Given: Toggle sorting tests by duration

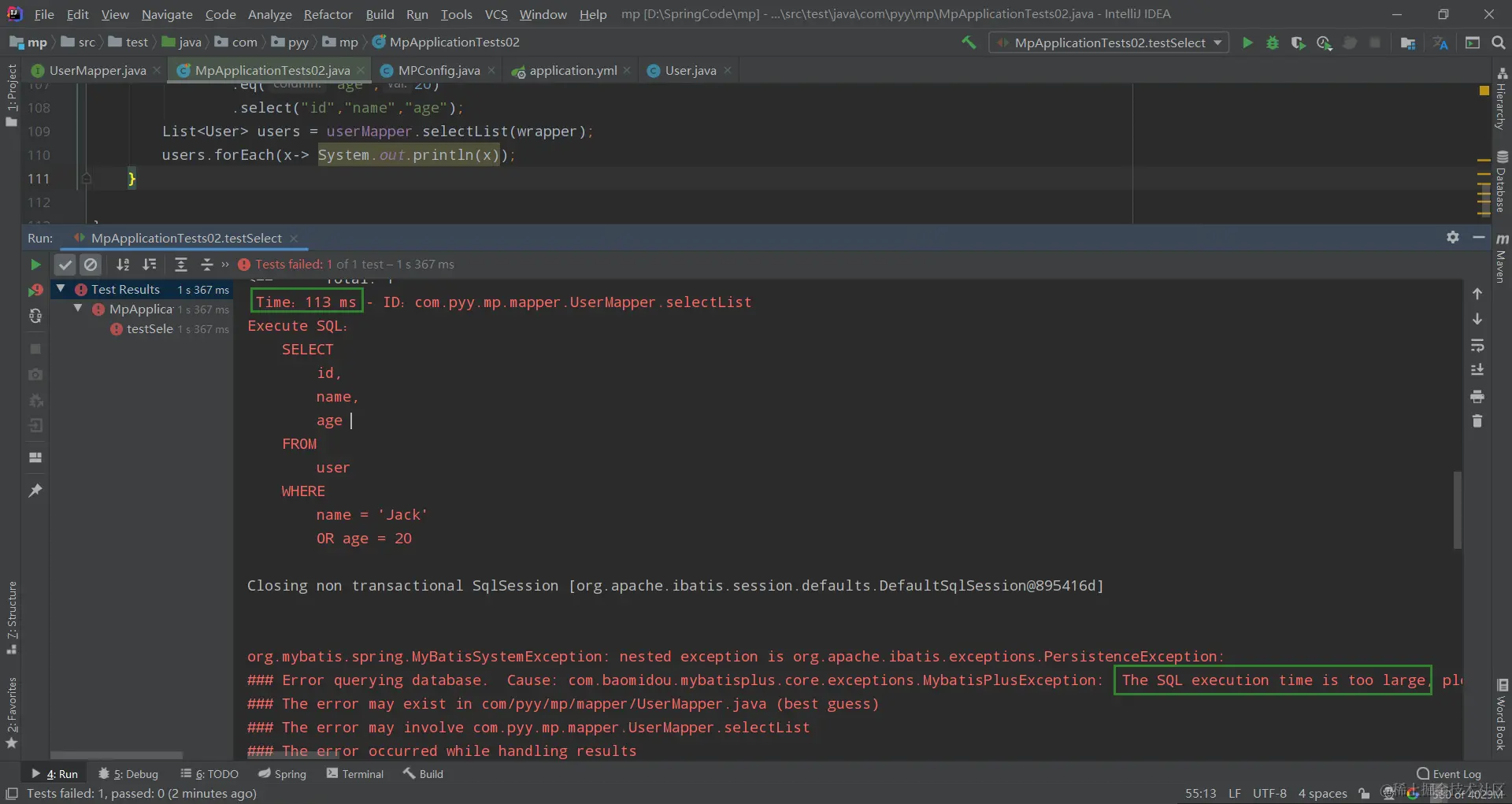Looking at the screenshot, I should [149, 265].
